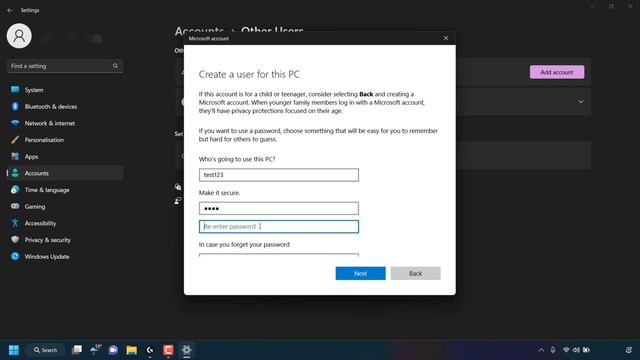The height and width of the screenshot is (360, 640).
Task: Click the 'Make it secure.' label
Action: click(219, 193)
